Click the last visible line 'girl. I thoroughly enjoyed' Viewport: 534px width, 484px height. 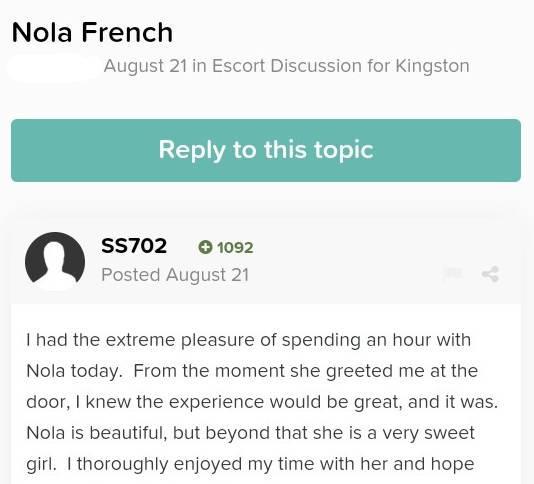point(250,464)
